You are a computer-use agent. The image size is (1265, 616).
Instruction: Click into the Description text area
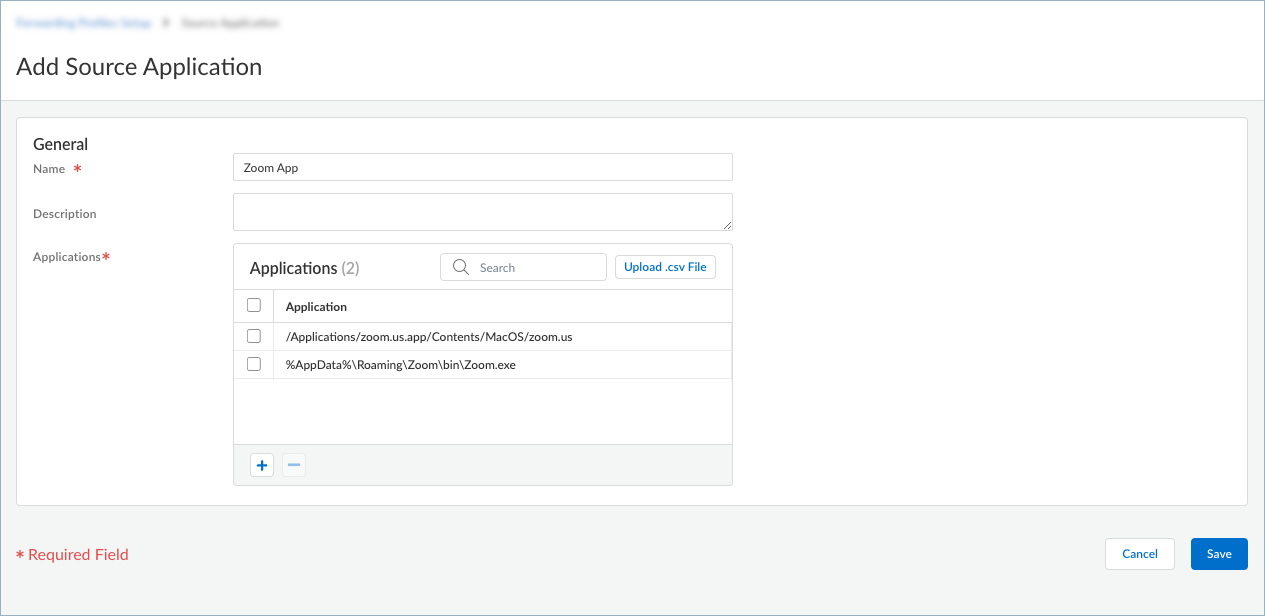[482, 212]
